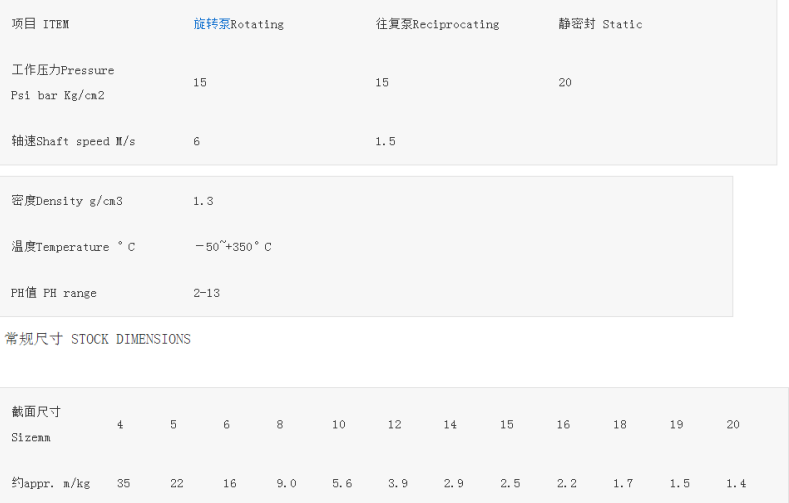Click the density value 1.3
This screenshot has width=789, height=503.
pyautogui.click(x=203, y=201)
